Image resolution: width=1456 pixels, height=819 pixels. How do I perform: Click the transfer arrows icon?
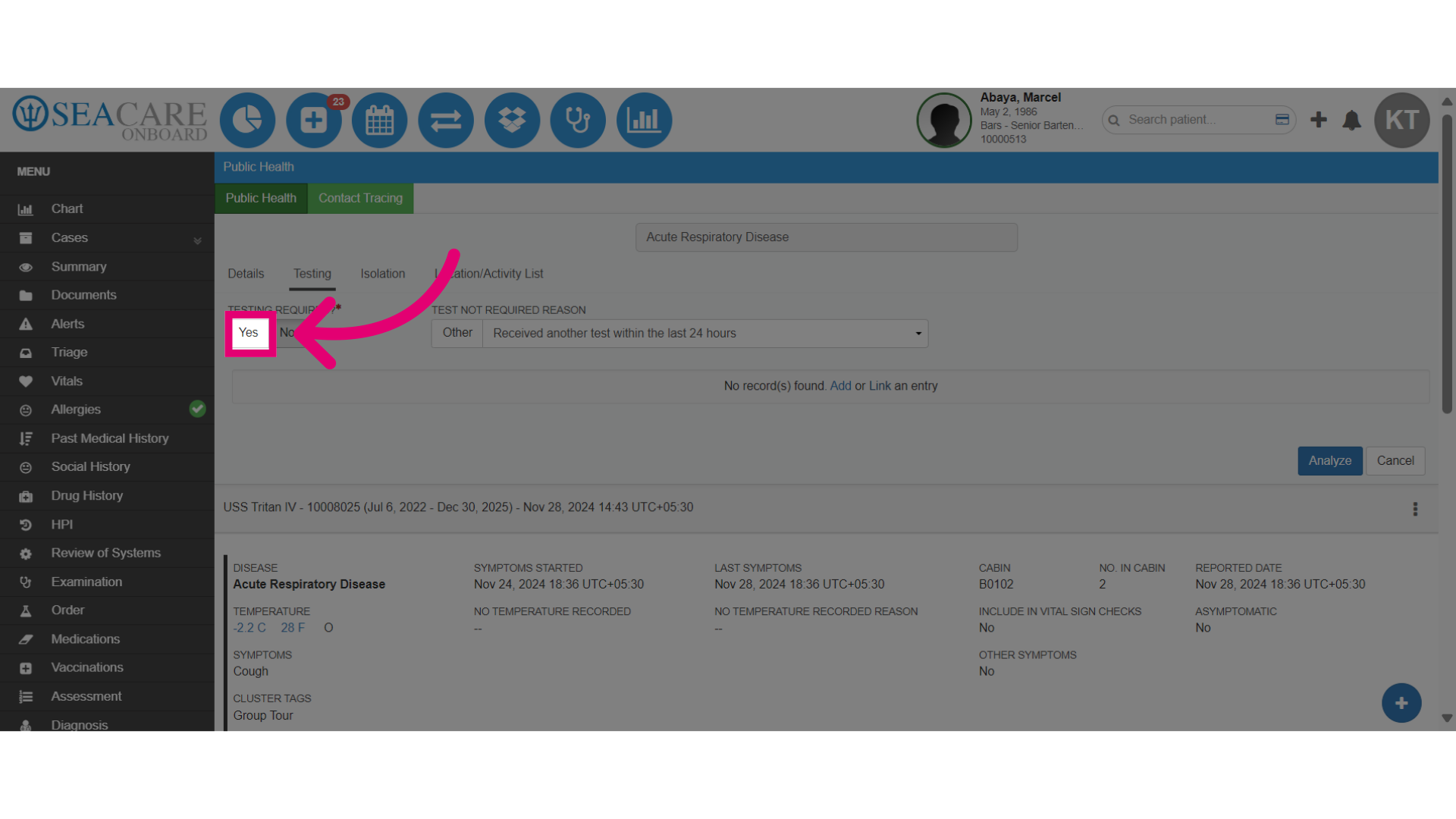[x=446, y=120]
